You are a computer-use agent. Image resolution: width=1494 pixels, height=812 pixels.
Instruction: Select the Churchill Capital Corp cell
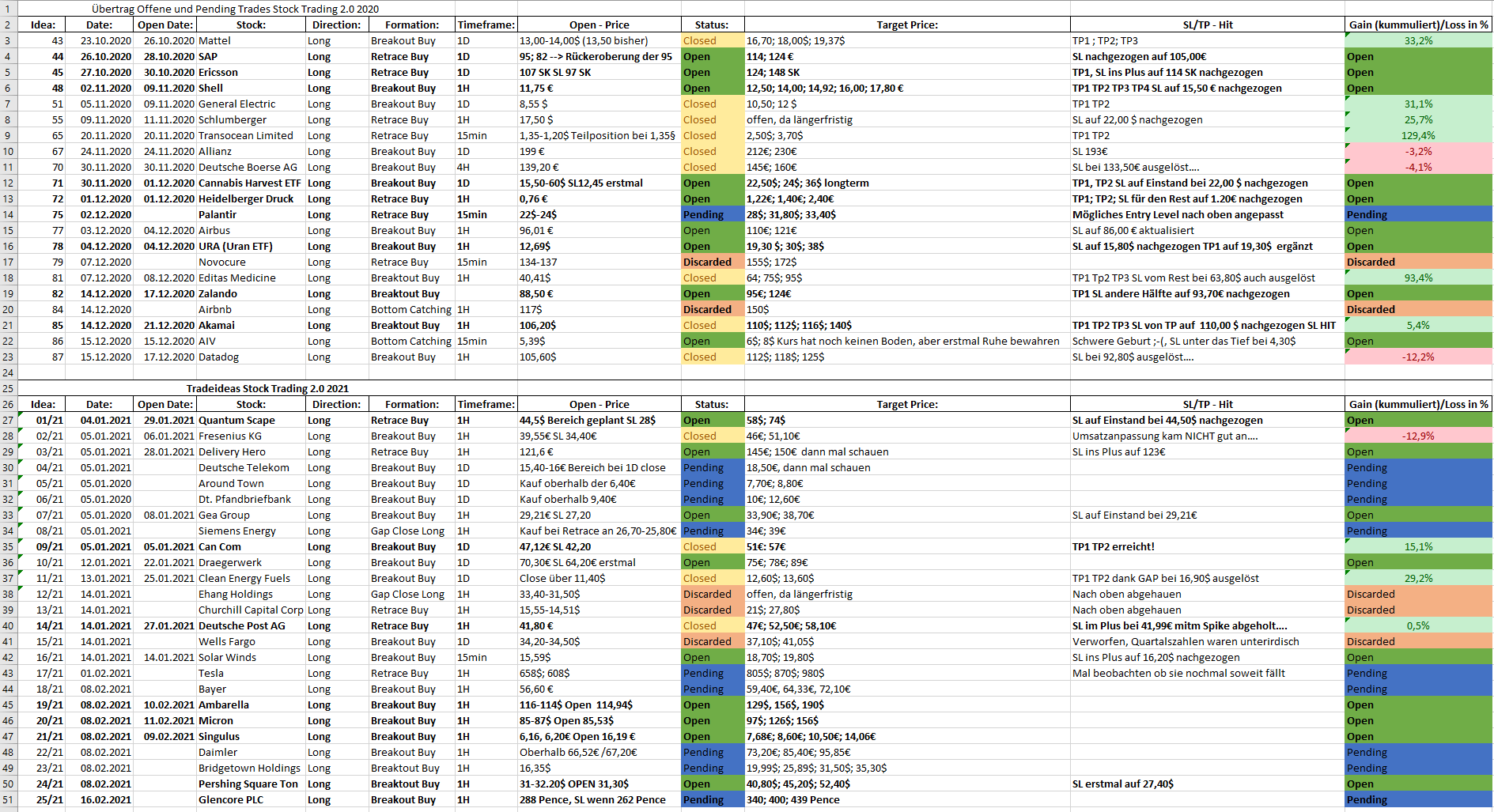point(251,610)
